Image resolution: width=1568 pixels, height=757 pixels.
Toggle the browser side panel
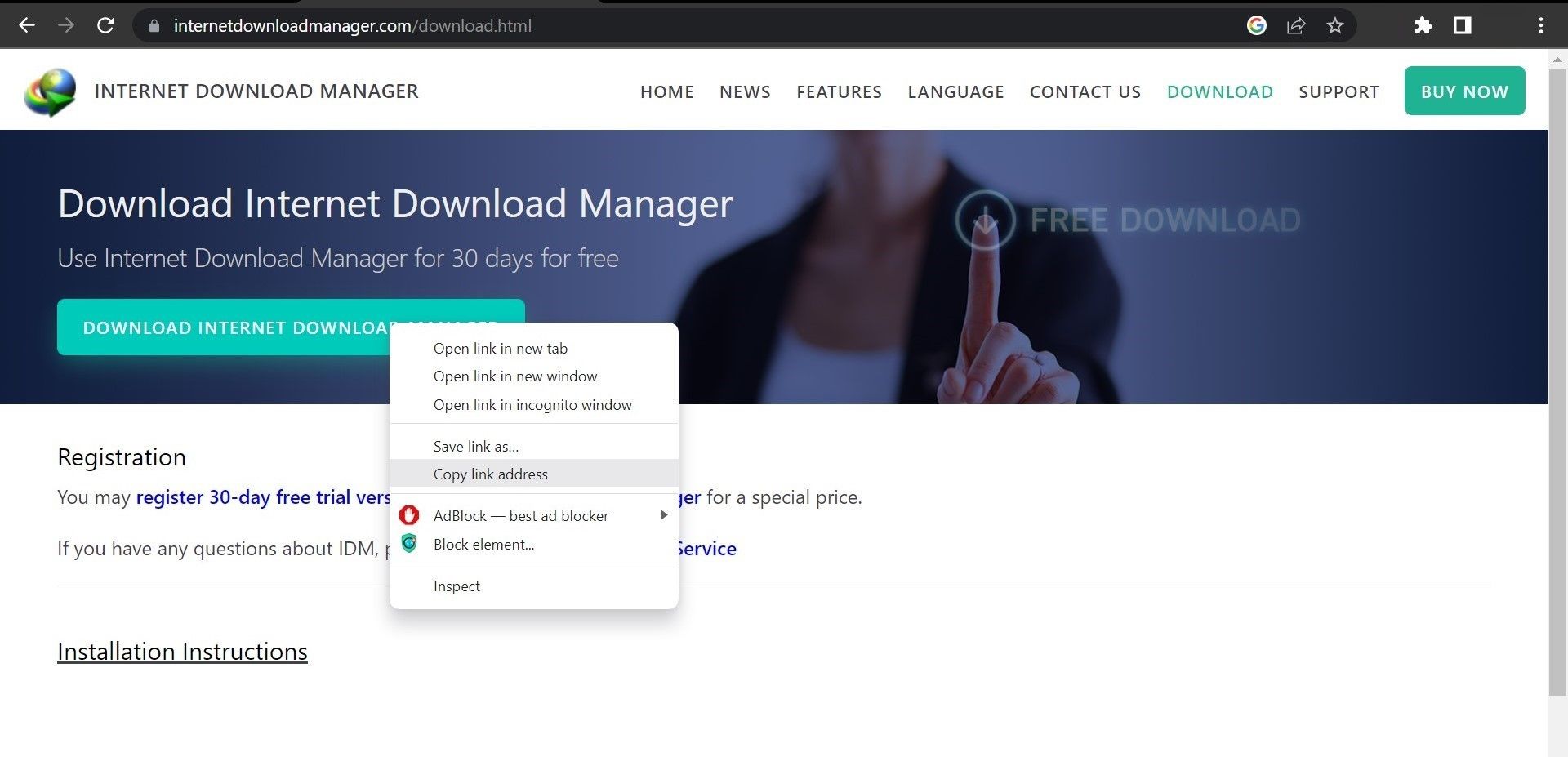(1463, 25)
